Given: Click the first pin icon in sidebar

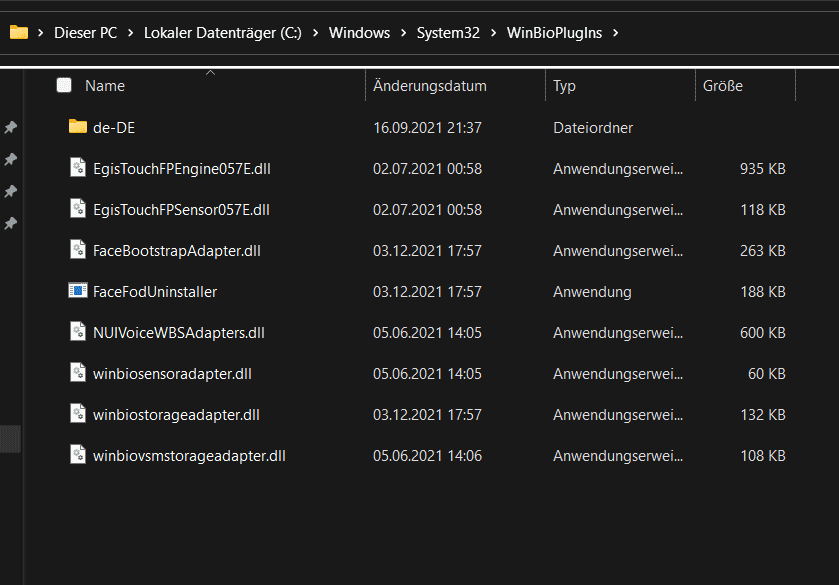Looking at the screenshot, I should [11, 128].
